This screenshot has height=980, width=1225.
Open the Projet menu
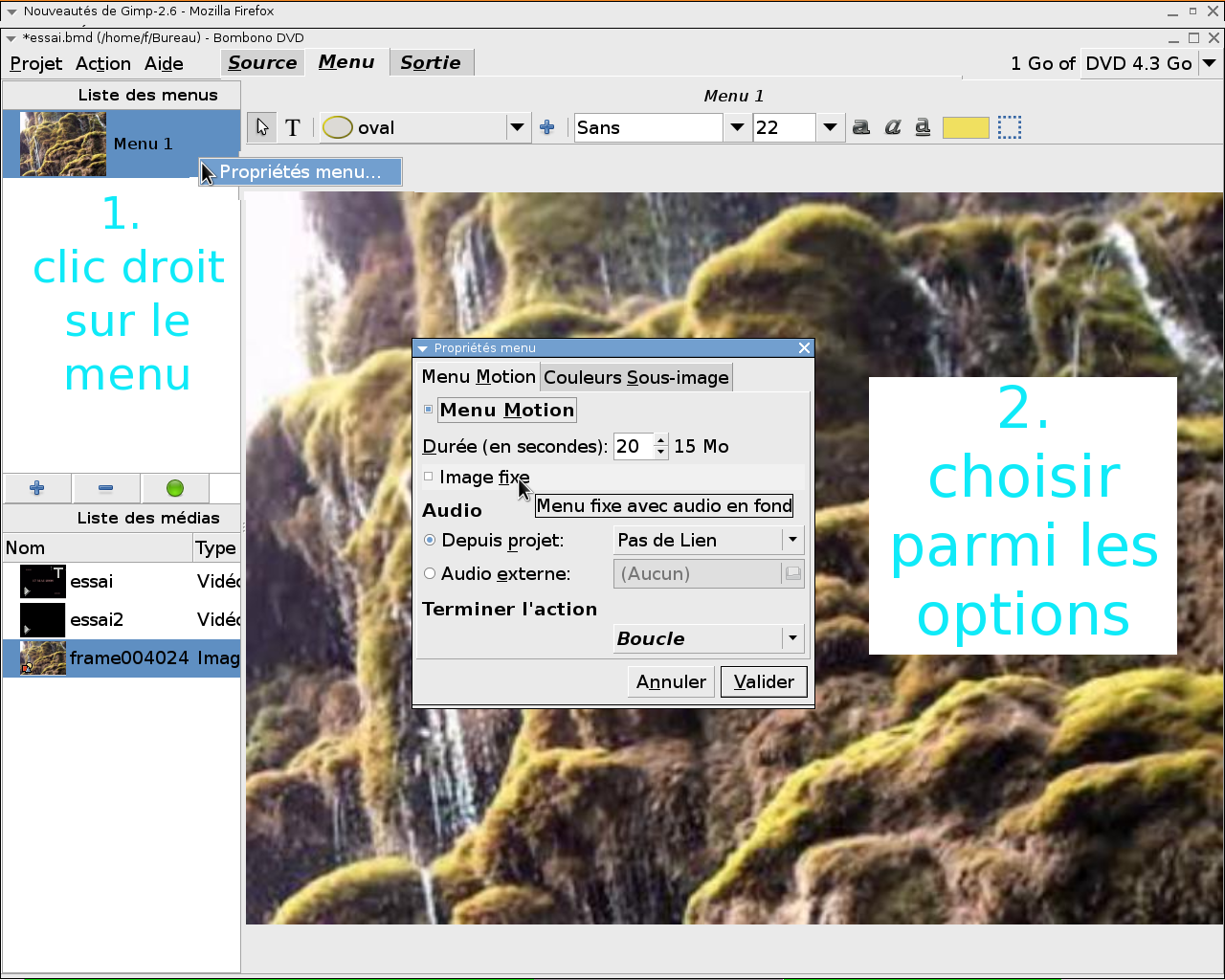click(x=36, y=63)
